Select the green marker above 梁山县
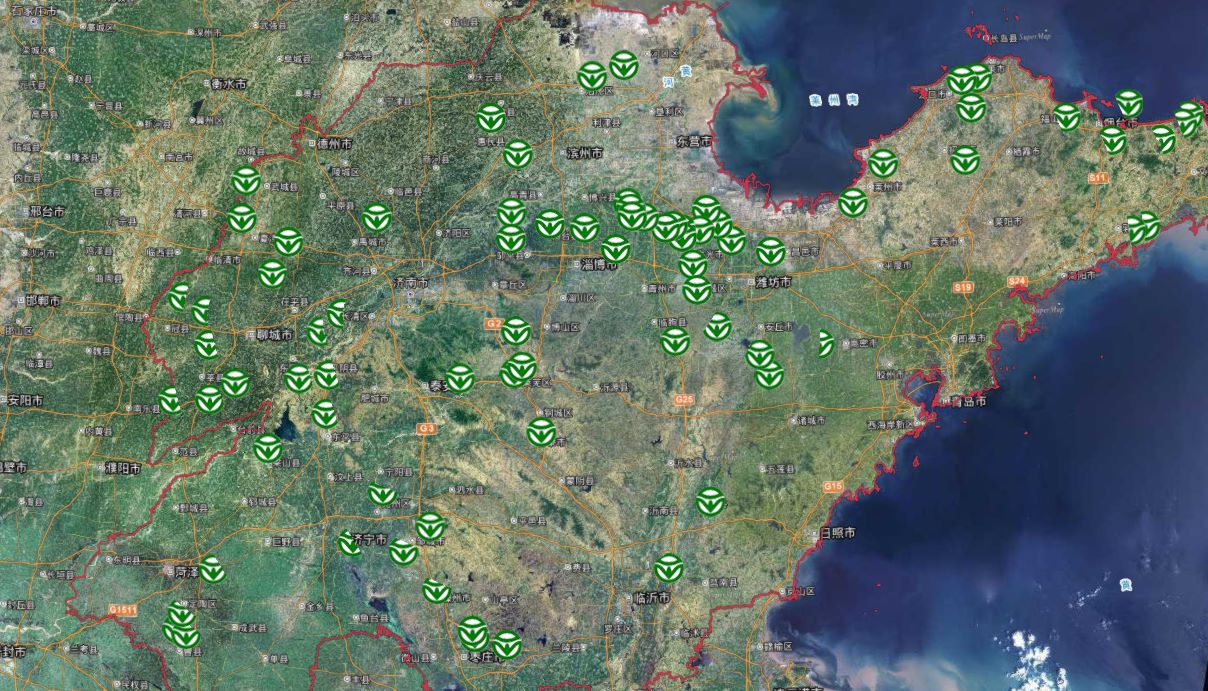 [x=267, y=448]
